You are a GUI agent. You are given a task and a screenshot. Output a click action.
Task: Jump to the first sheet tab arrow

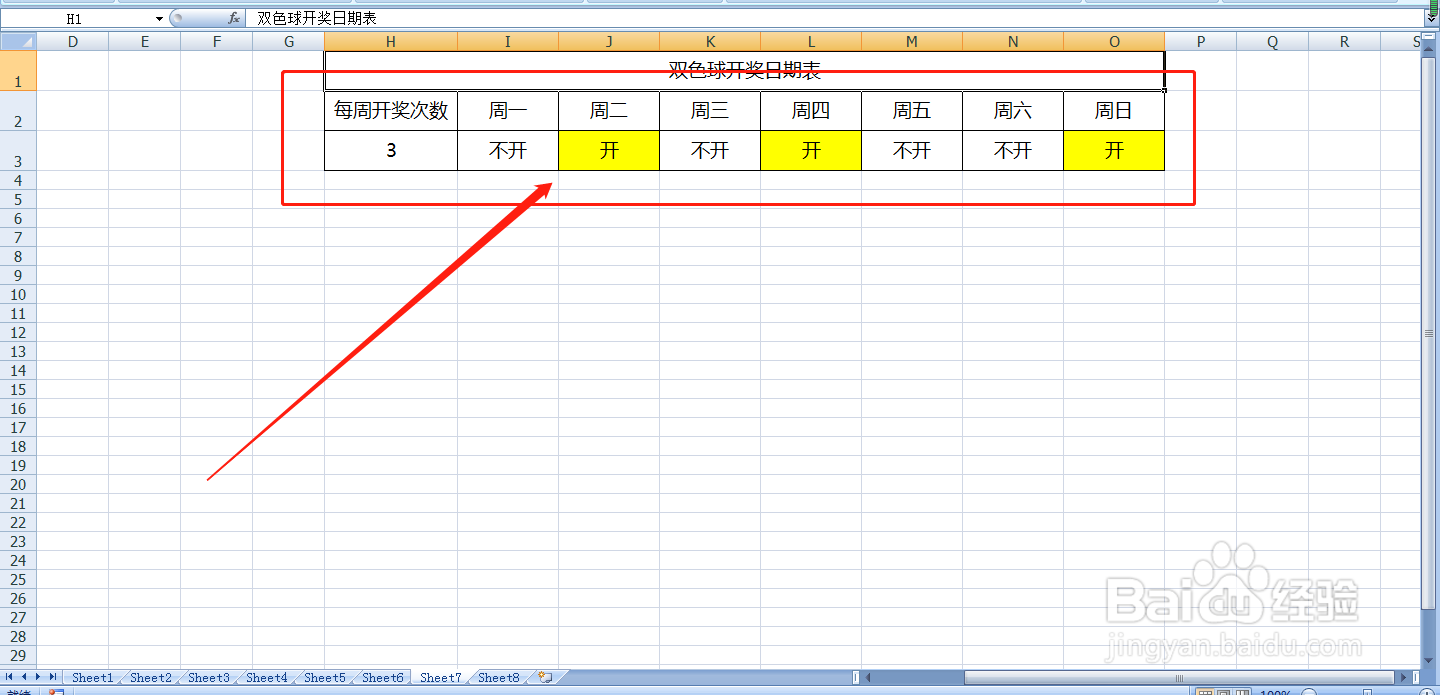coord(11,677)
